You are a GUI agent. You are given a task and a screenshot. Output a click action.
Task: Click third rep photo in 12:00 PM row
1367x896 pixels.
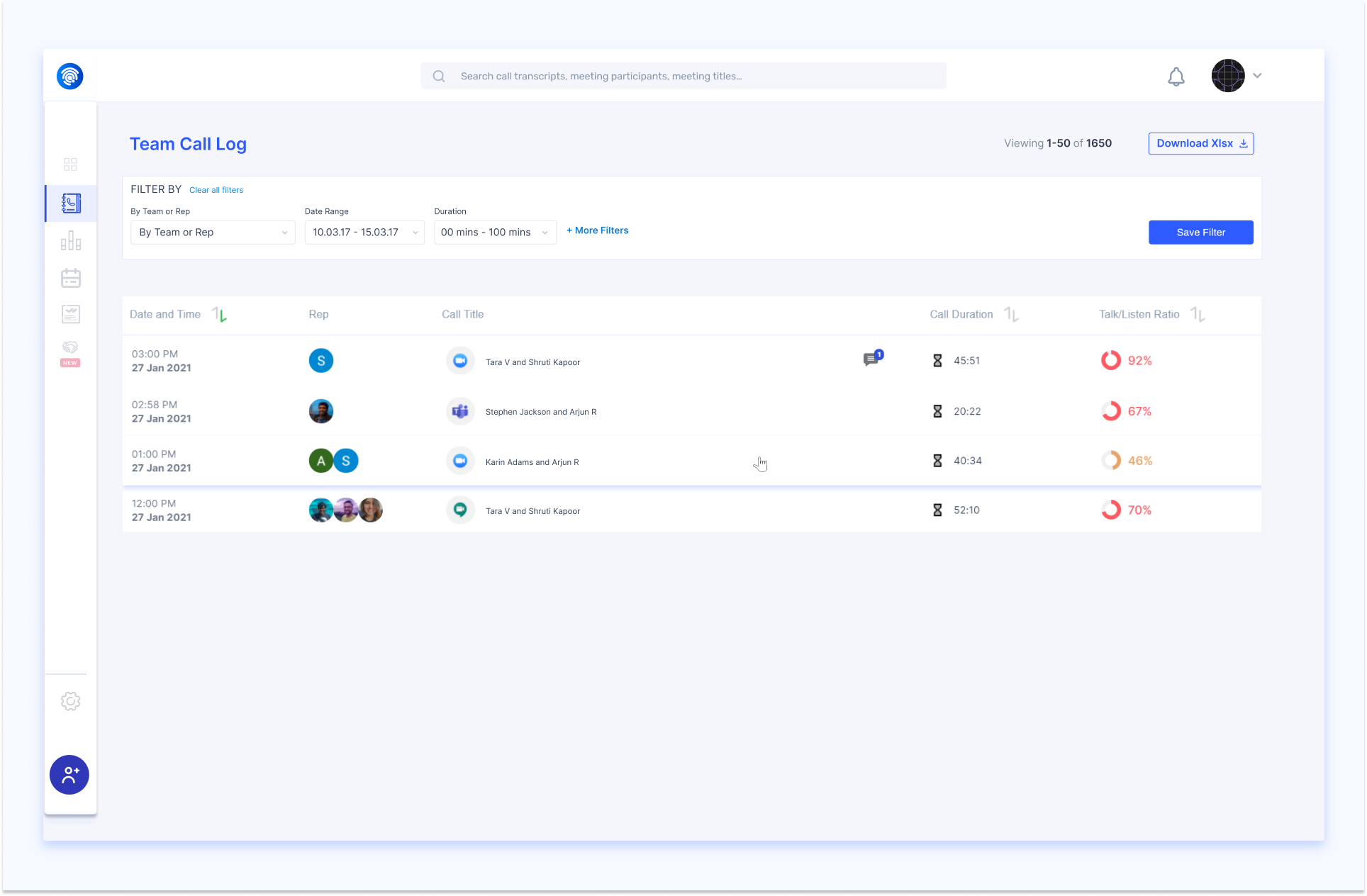(x=371, y=510)
